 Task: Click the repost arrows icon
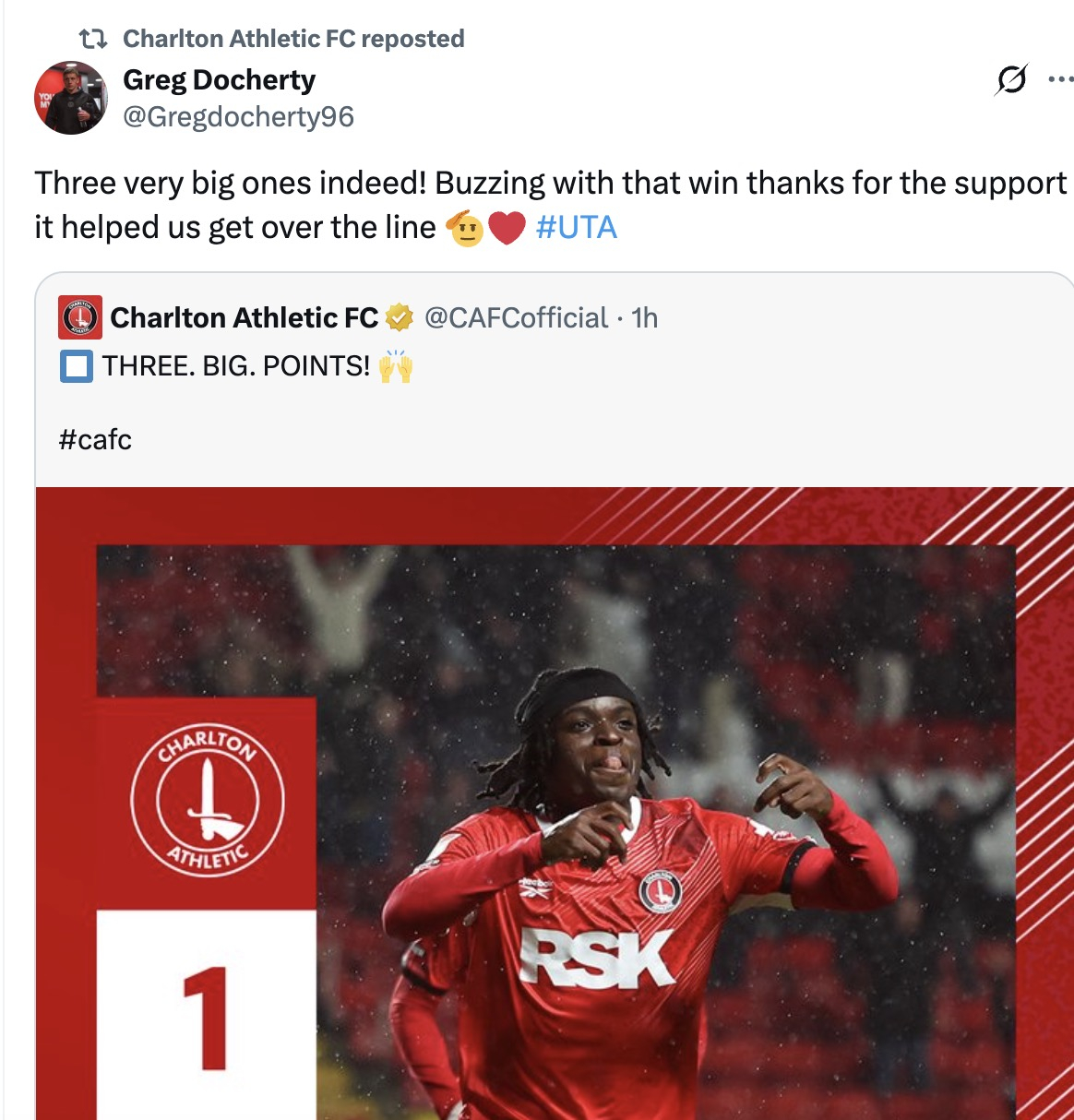click(93, 39)
